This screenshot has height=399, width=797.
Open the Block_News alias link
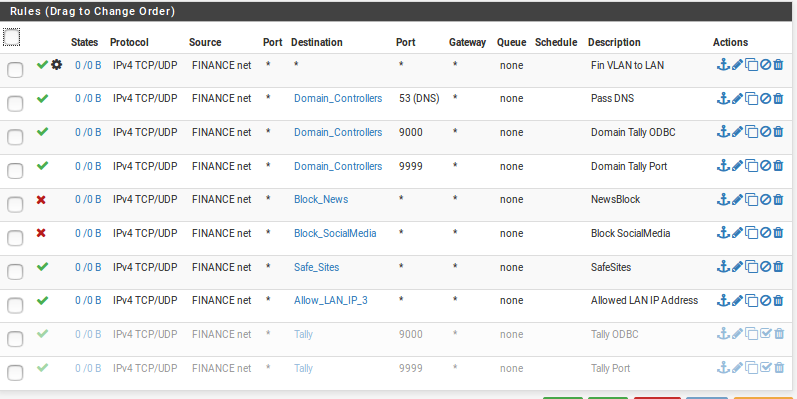click(321, 200)
